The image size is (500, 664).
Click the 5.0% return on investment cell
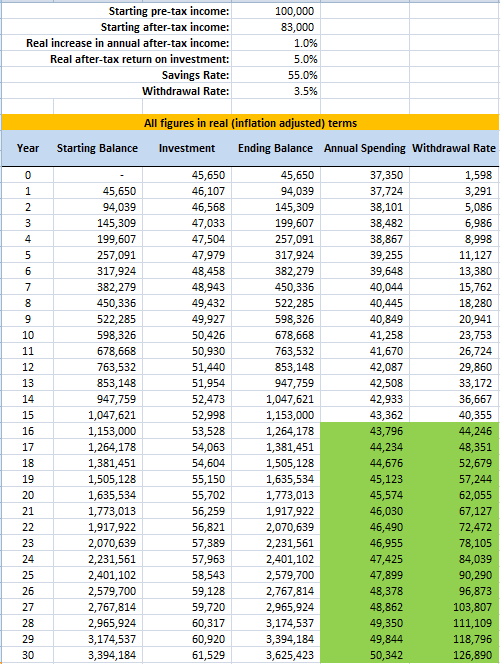[x=305, y=59]
